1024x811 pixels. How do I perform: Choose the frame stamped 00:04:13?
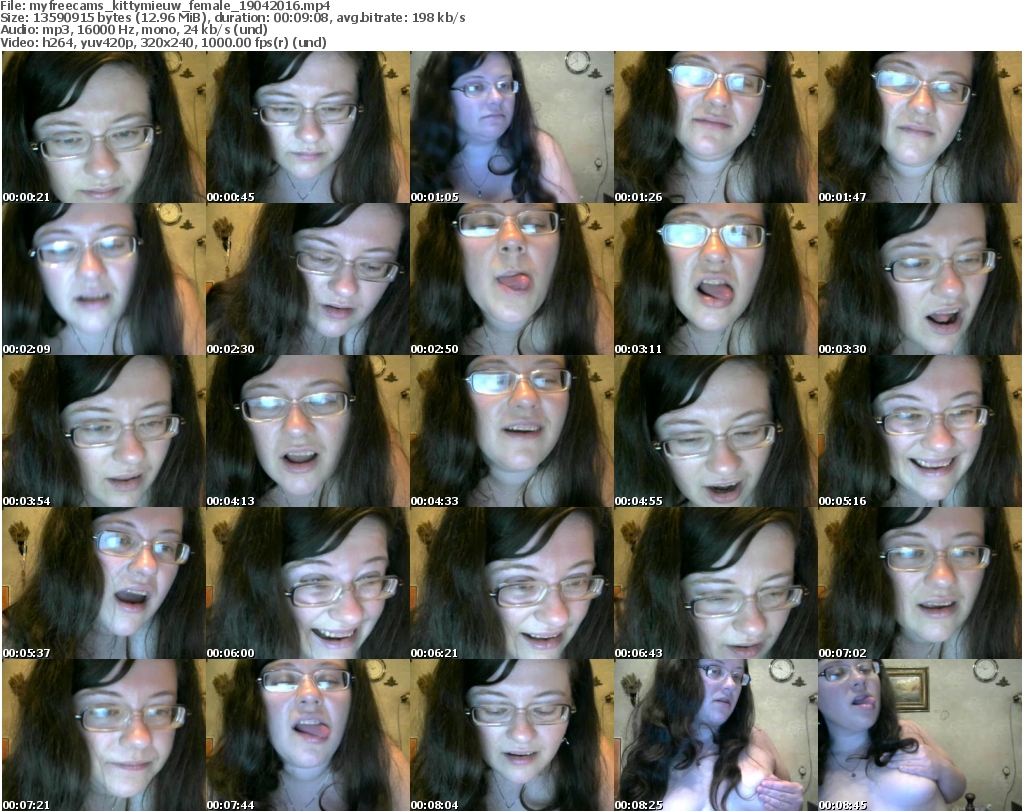[x=308, y=432]
